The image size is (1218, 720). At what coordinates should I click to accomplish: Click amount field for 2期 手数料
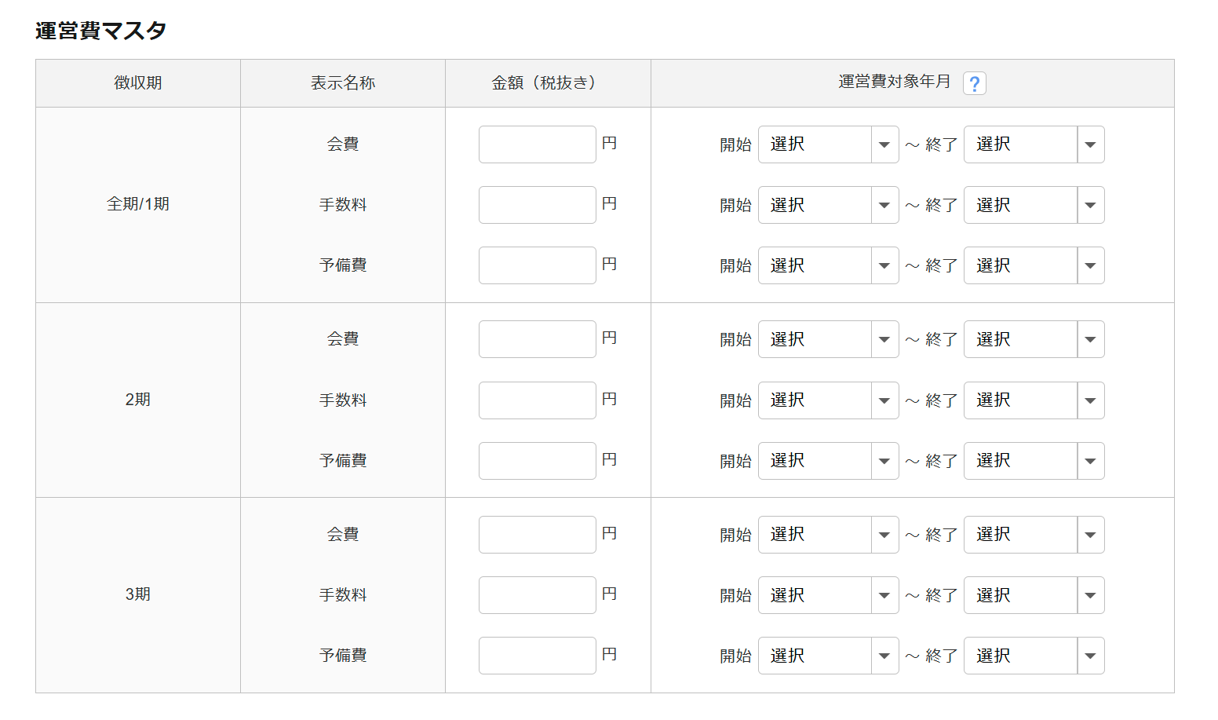point(537,400)
